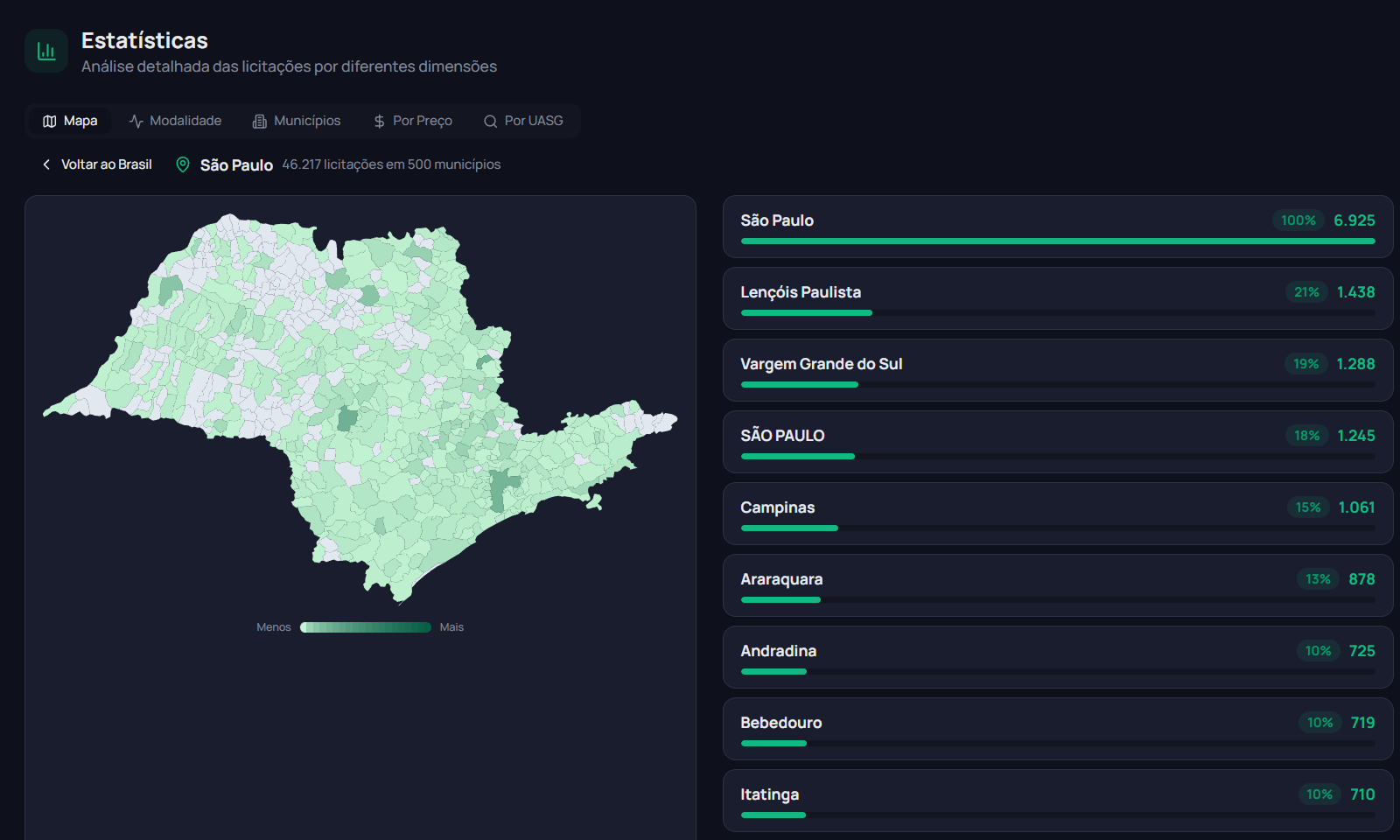Open the Municípios tab
Image resolution: width=1400 pixels, height=840 pixels.
click(297, 121)
